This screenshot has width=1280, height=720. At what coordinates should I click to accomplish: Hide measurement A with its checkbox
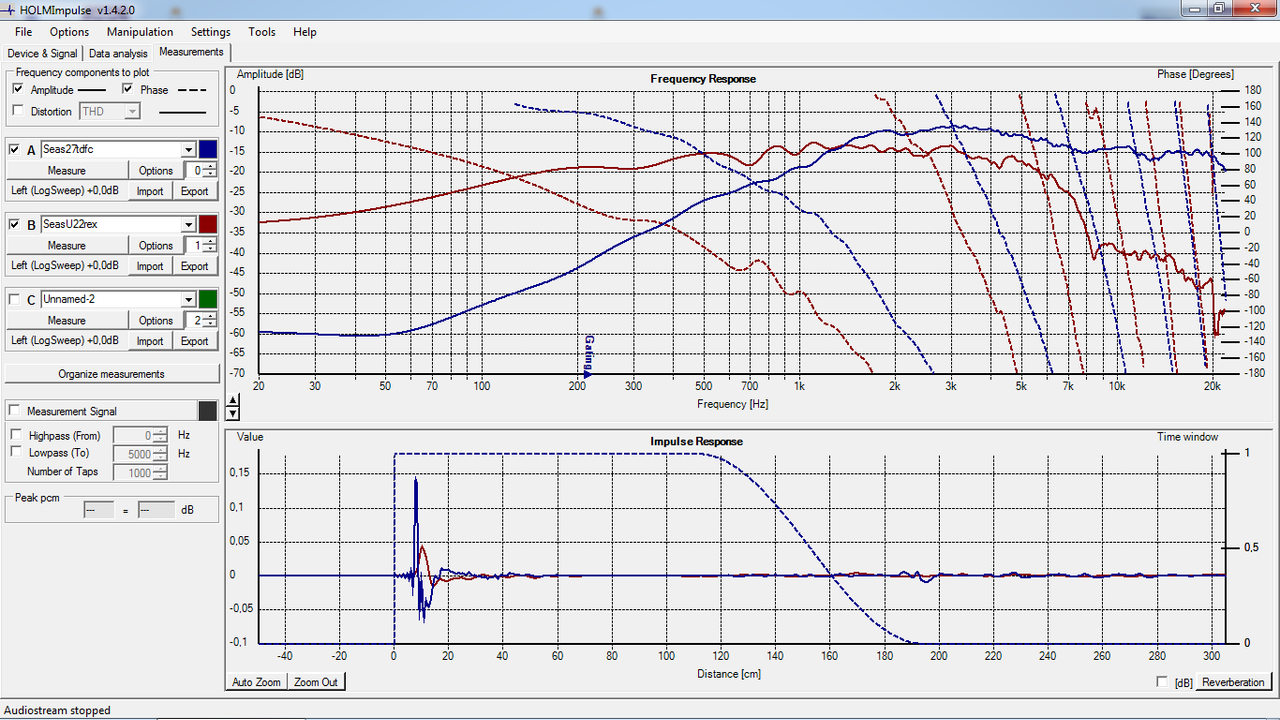pos(14,149)
